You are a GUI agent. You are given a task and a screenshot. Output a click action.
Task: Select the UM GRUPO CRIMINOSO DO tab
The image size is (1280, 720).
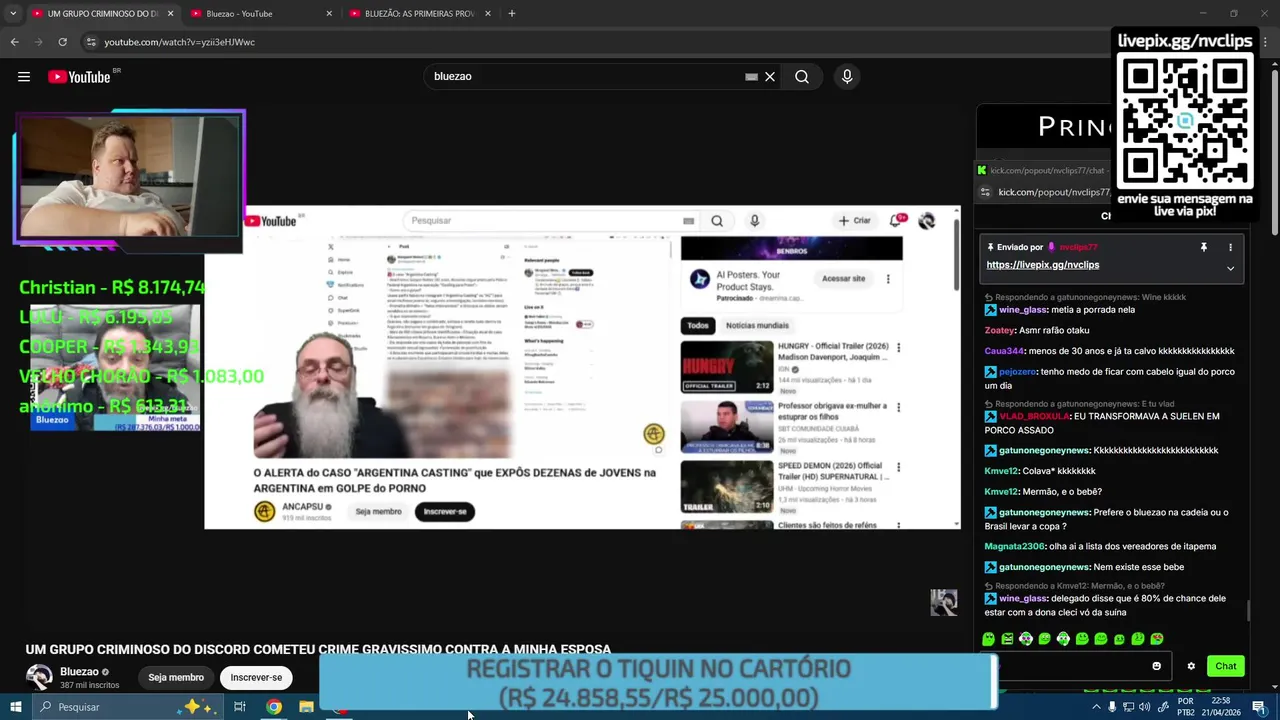[103, 14]
